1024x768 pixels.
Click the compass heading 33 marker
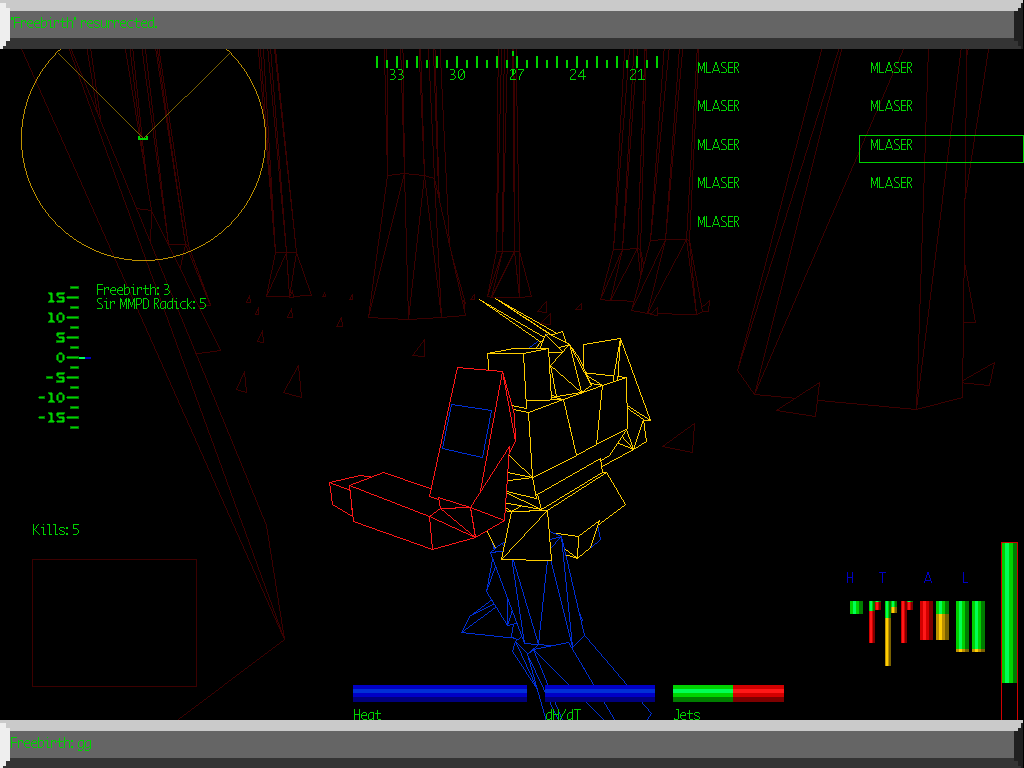tap(396, 73)
